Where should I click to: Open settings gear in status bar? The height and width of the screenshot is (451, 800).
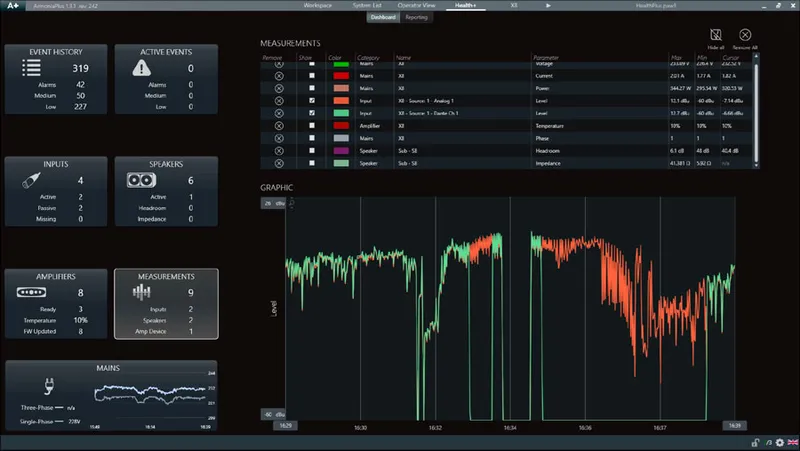(x=780, y=442)
